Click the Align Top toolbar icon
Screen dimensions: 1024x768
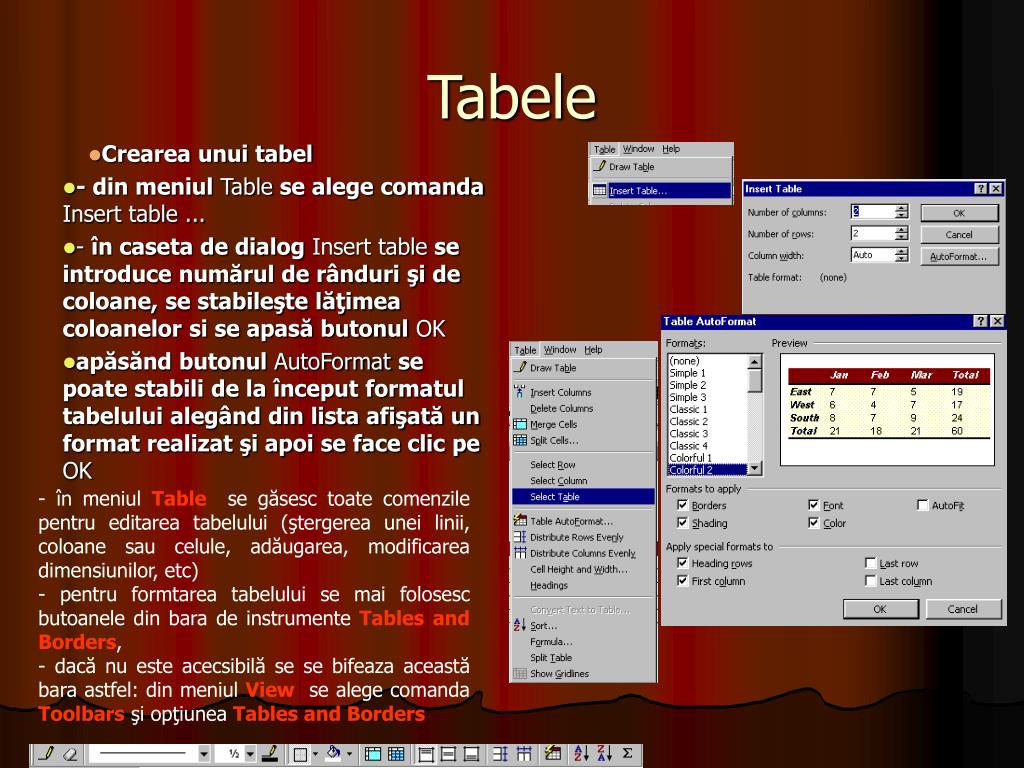426,754
